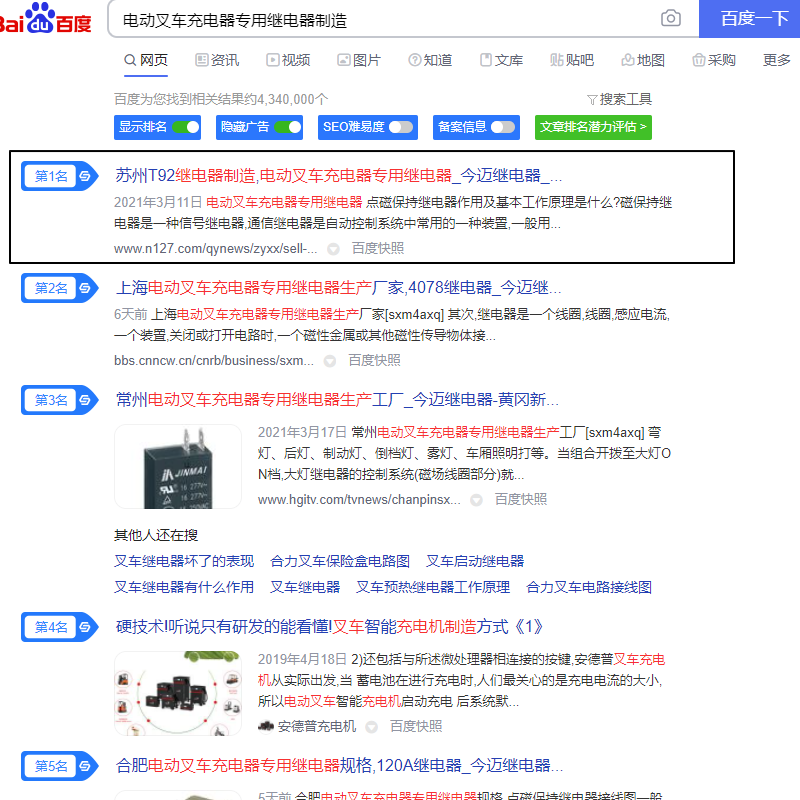Enable the 备案信息 switch
Viewport: 800px width, 800px height.
[x=503, y=127]
